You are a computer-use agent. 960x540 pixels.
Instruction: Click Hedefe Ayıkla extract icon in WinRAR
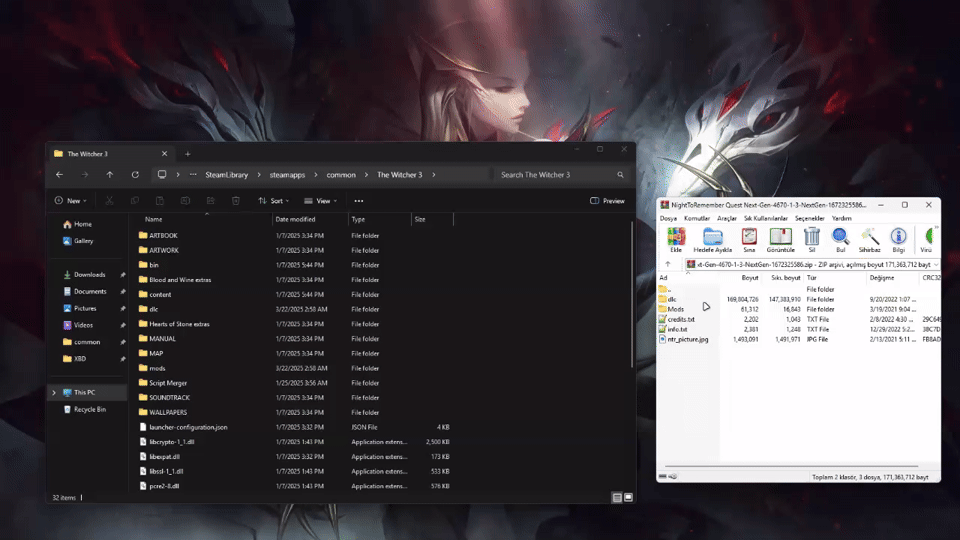tap(713, 239)
